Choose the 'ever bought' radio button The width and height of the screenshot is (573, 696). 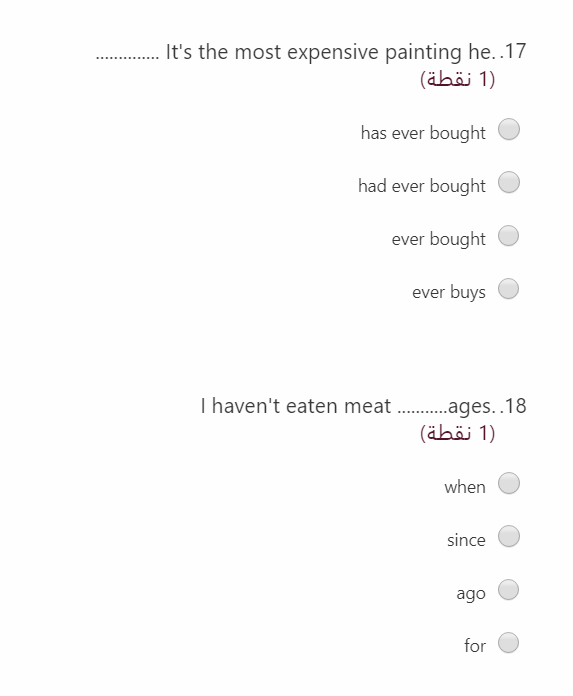(x=509, y=236)
